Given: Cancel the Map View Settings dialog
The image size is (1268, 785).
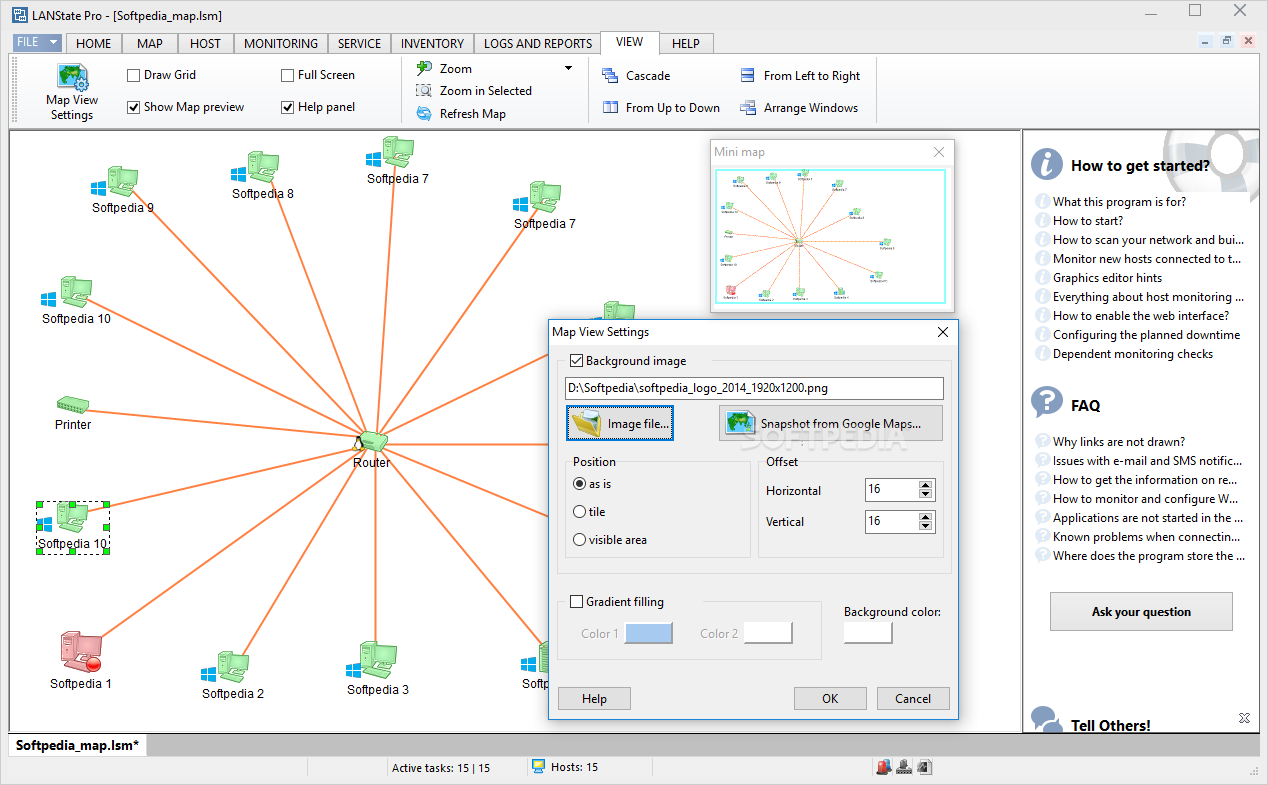Looking at the screenshot, I should 913,699.
